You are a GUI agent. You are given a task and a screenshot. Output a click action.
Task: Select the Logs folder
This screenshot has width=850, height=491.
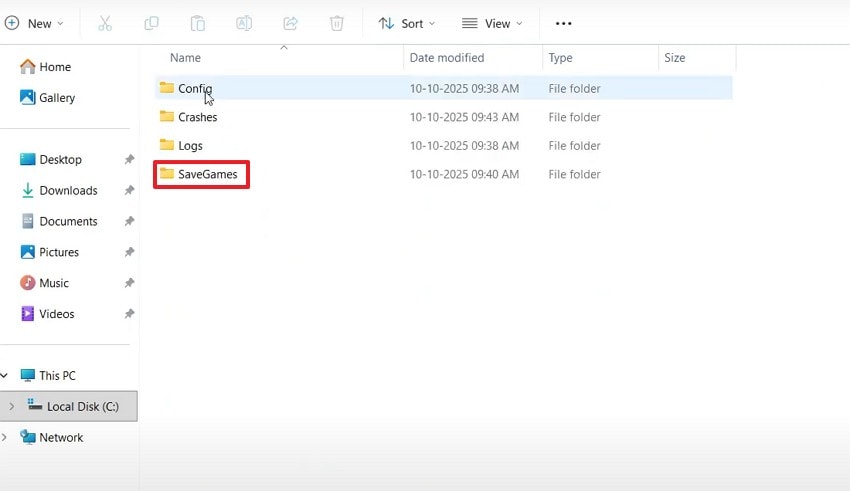(x=443, y=145)
